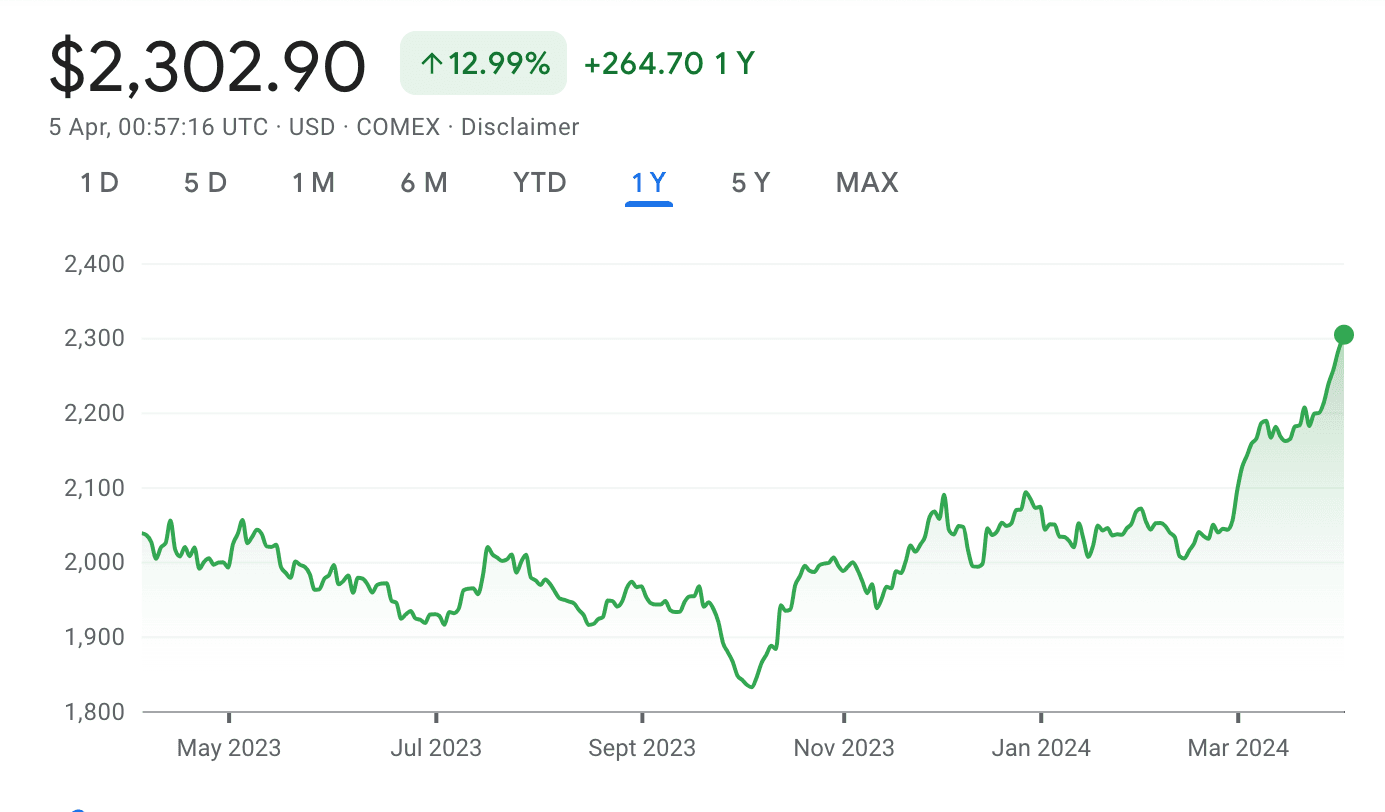Click the 2,100 y-axis label

(93, 488)
